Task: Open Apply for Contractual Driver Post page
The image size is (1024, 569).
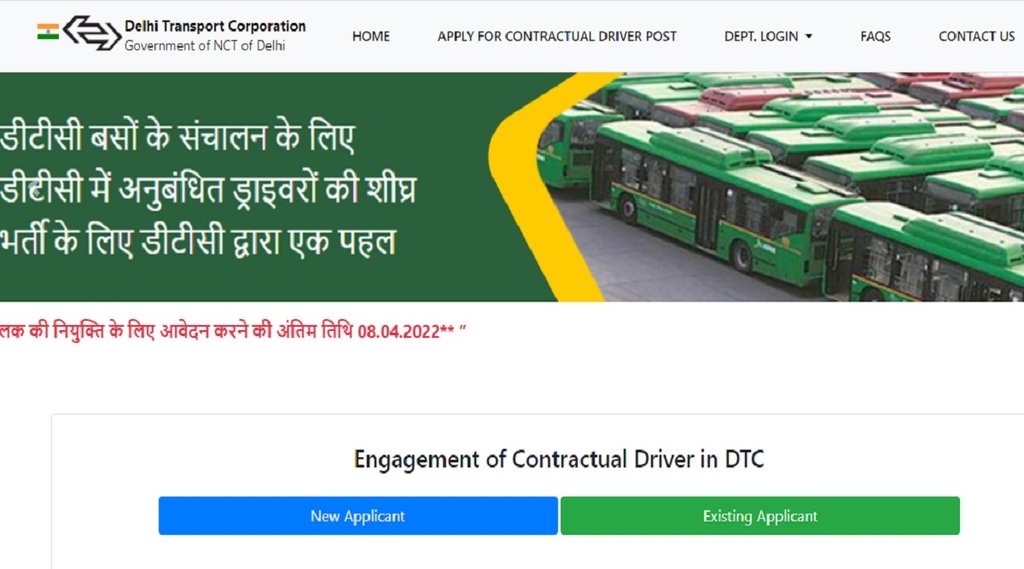Action: (557, 37)
